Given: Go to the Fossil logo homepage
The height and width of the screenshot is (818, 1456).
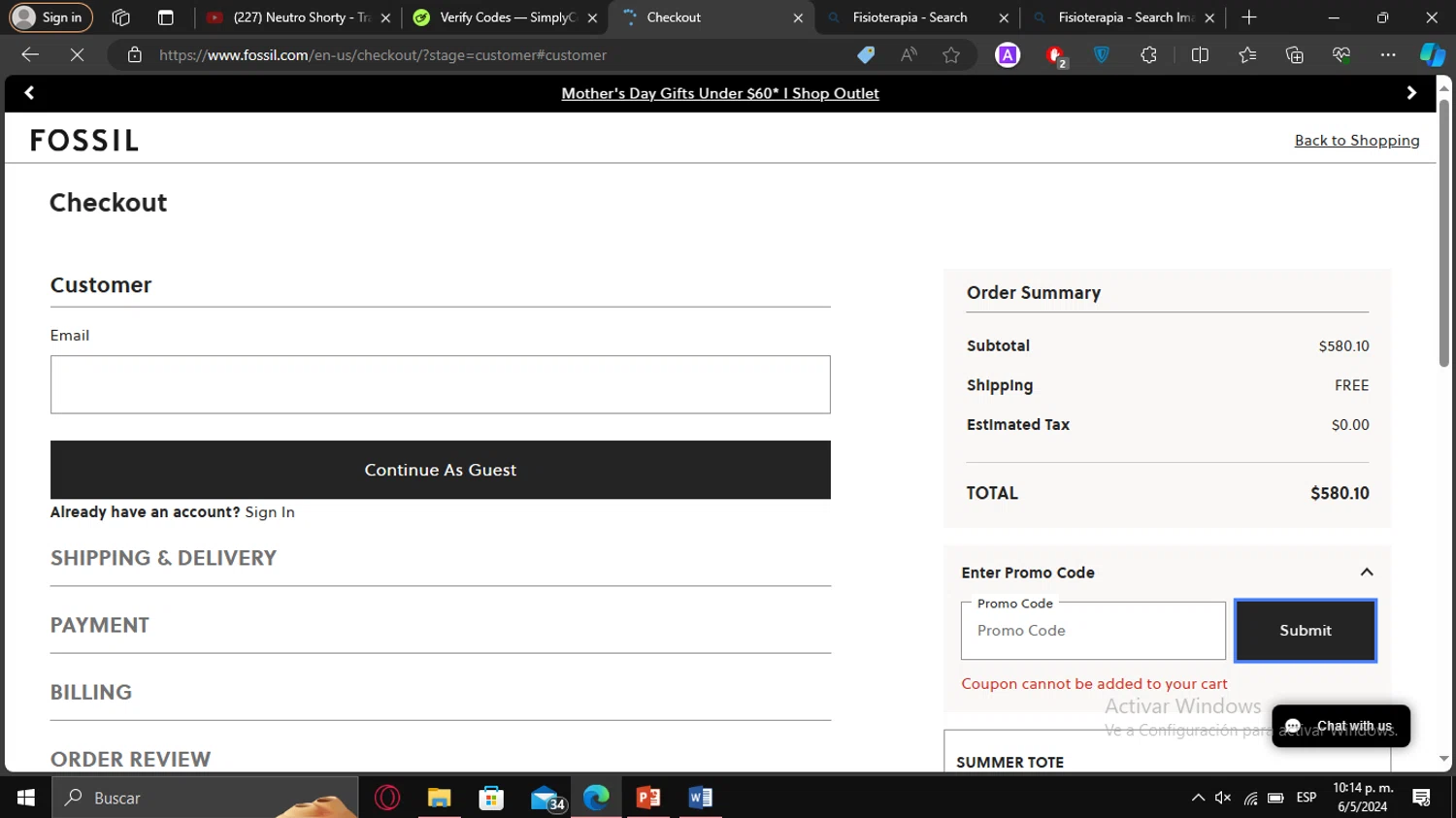Looking at the screenshot, I should pos(84,141).
